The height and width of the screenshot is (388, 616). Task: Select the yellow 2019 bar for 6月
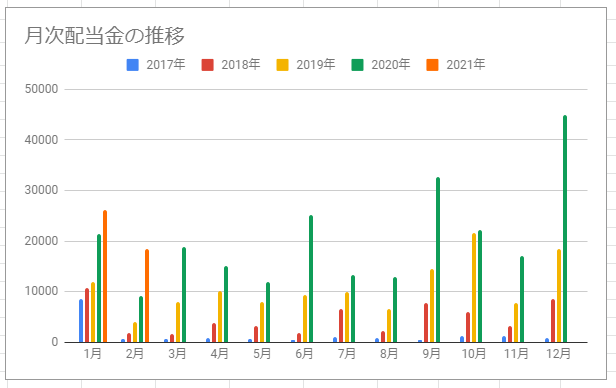(x=305, y=318)
